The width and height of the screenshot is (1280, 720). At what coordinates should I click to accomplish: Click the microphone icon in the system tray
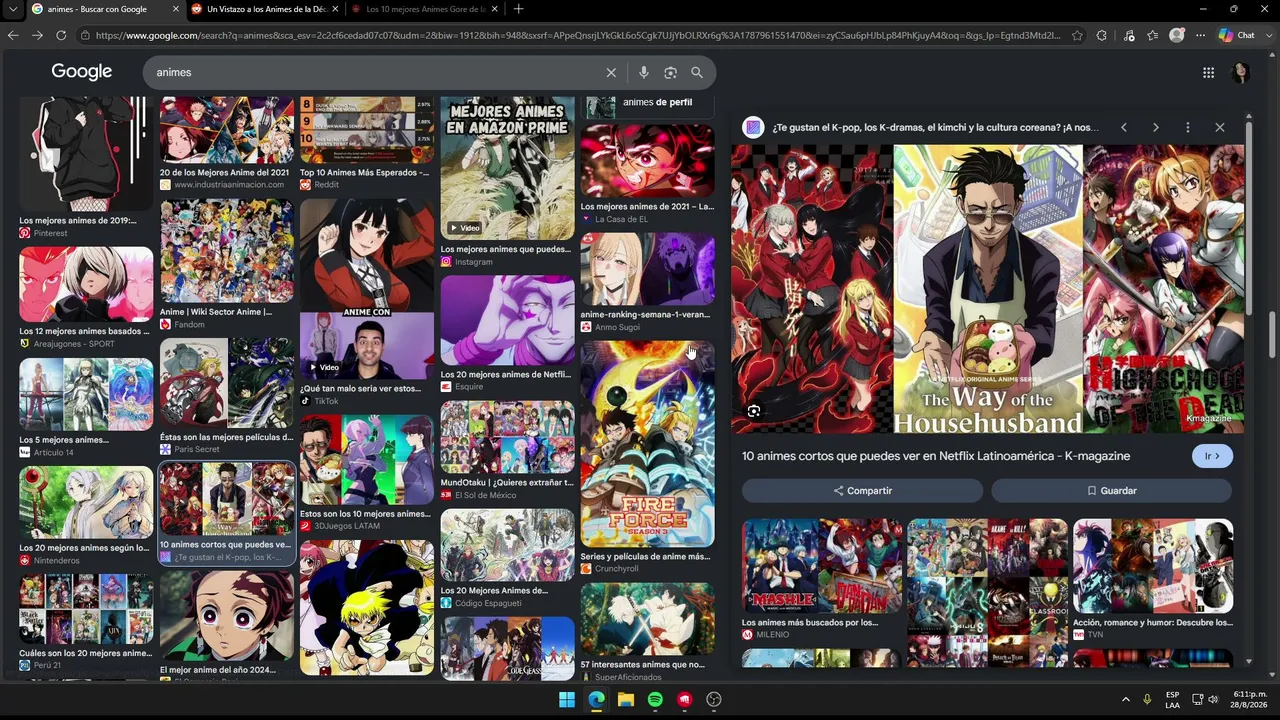pyautogui.click(x=1147, y=699)
